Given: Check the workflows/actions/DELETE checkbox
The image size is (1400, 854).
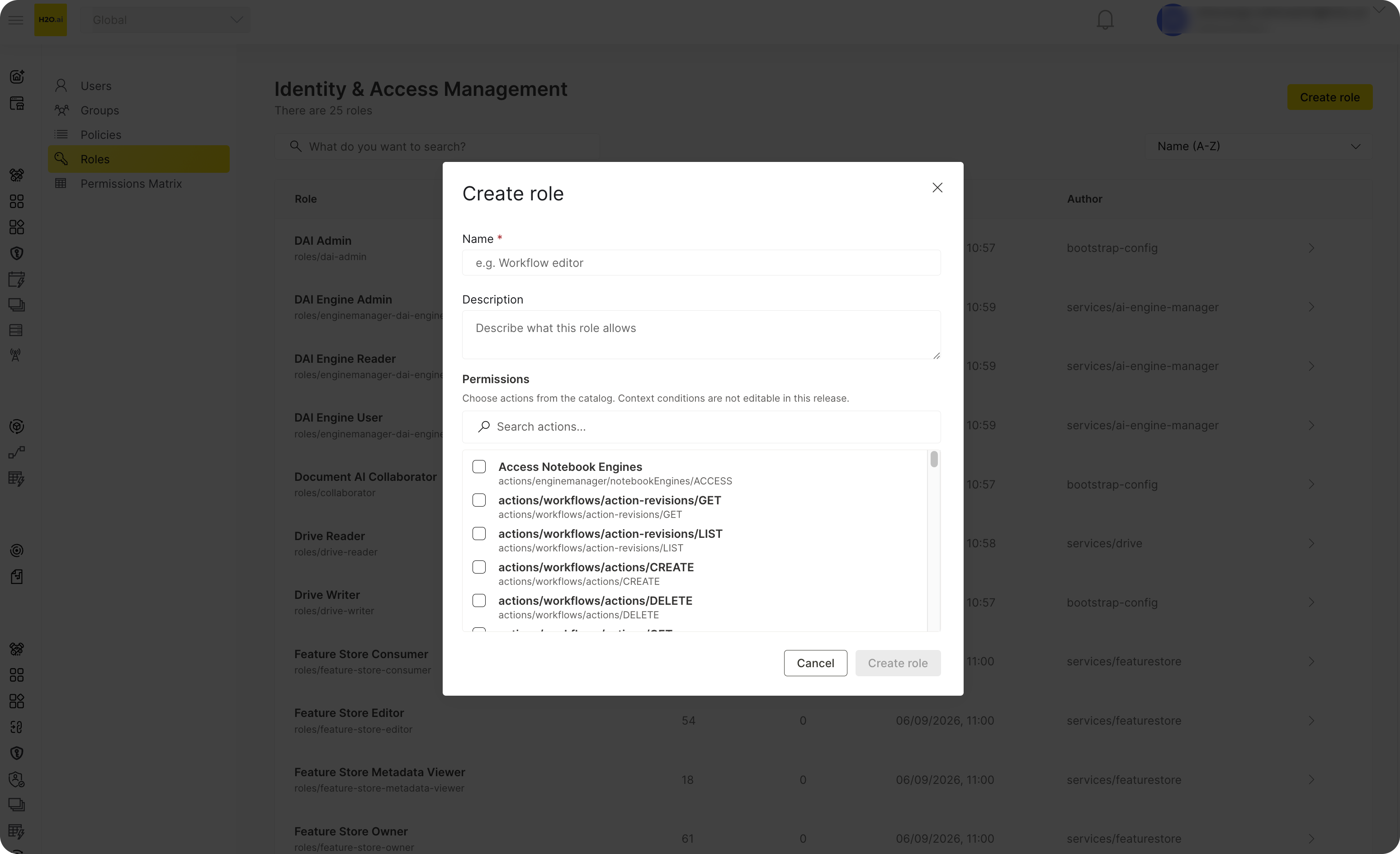Looking at the screenshot, I should 479,601.
